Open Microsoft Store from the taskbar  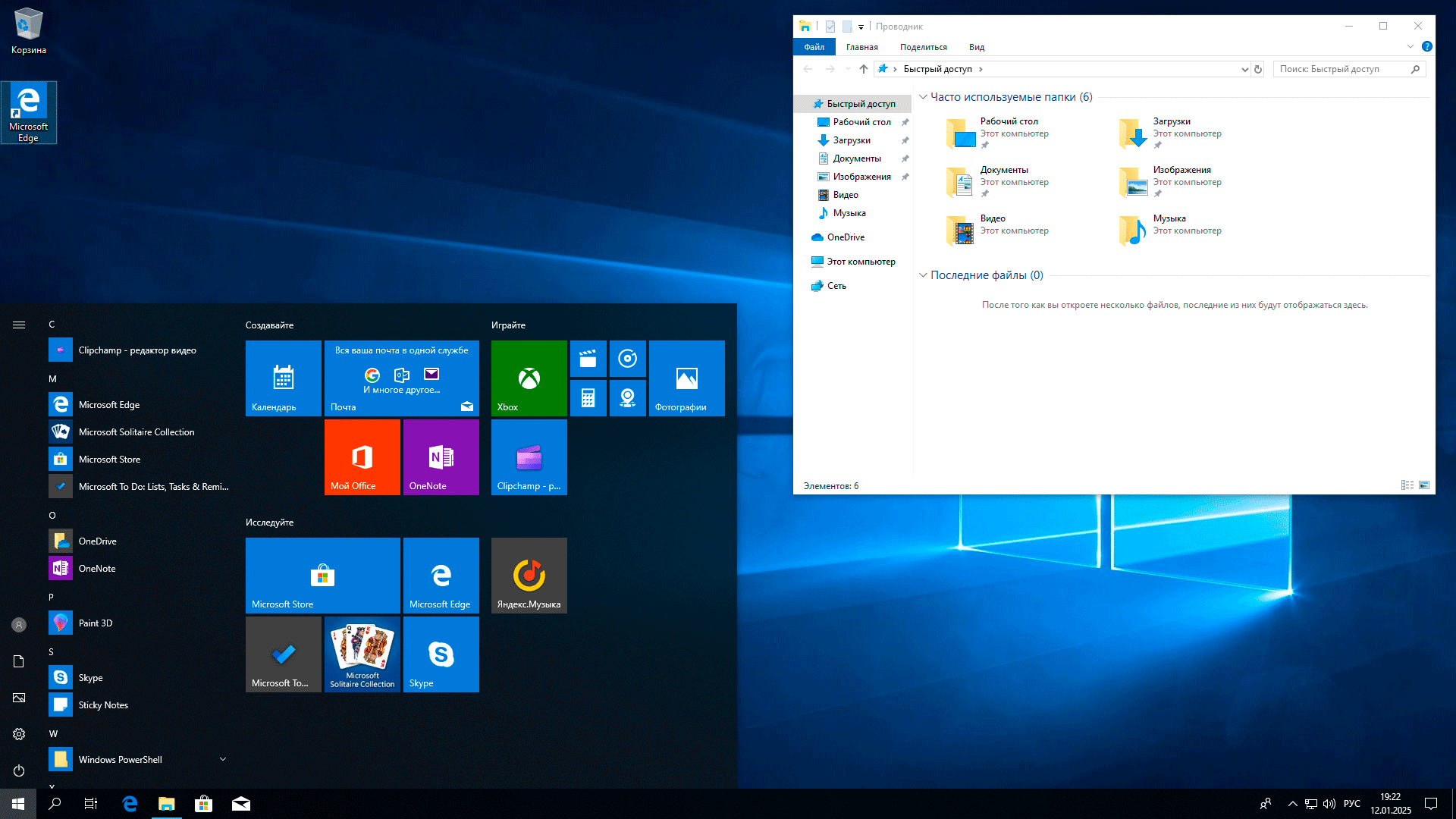pos(203,804)
